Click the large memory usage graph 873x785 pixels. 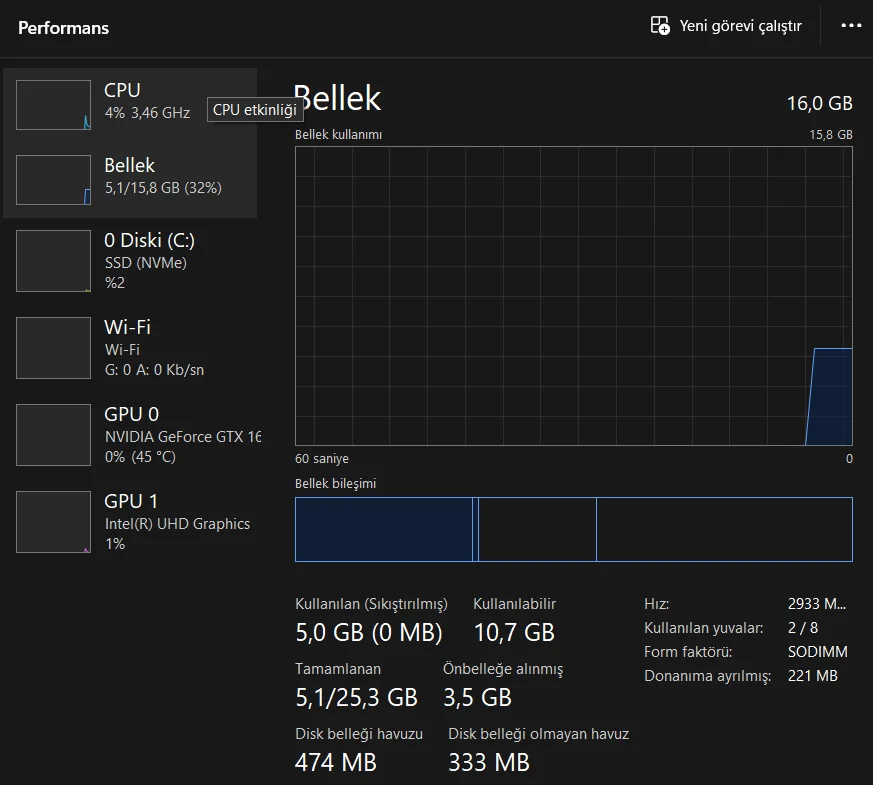pyautogui.click(x=573, y=296)
